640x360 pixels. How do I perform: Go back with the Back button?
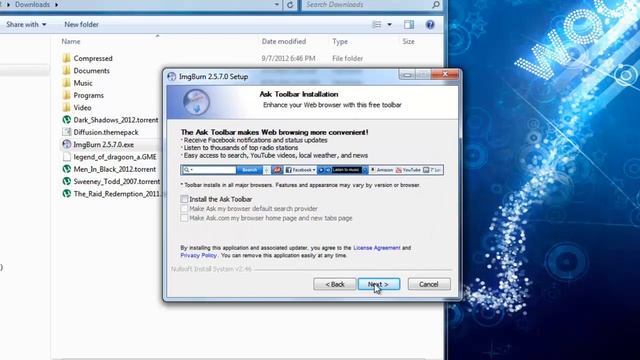tap(334, 284)
